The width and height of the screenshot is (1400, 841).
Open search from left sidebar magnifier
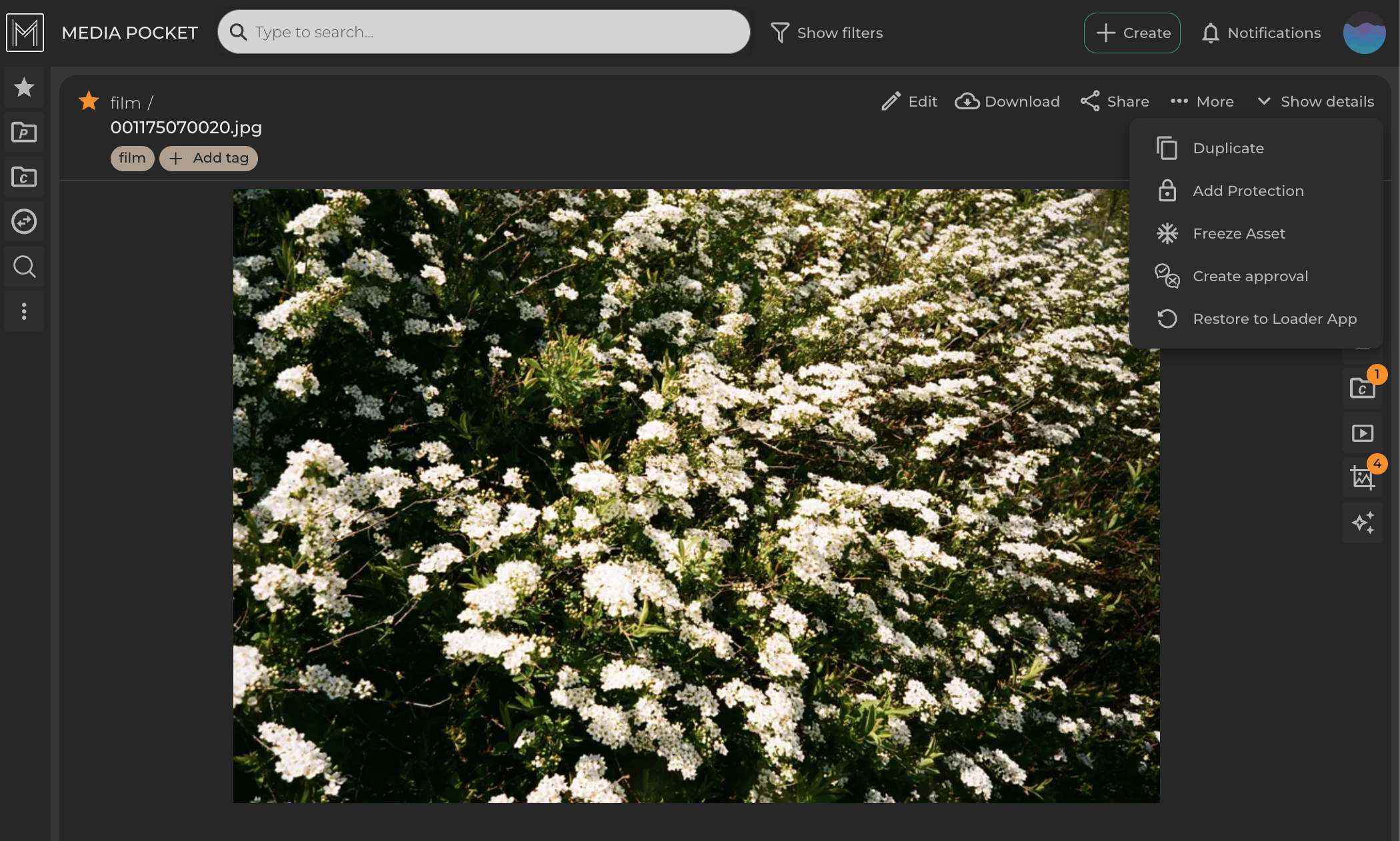coord(24,267)
